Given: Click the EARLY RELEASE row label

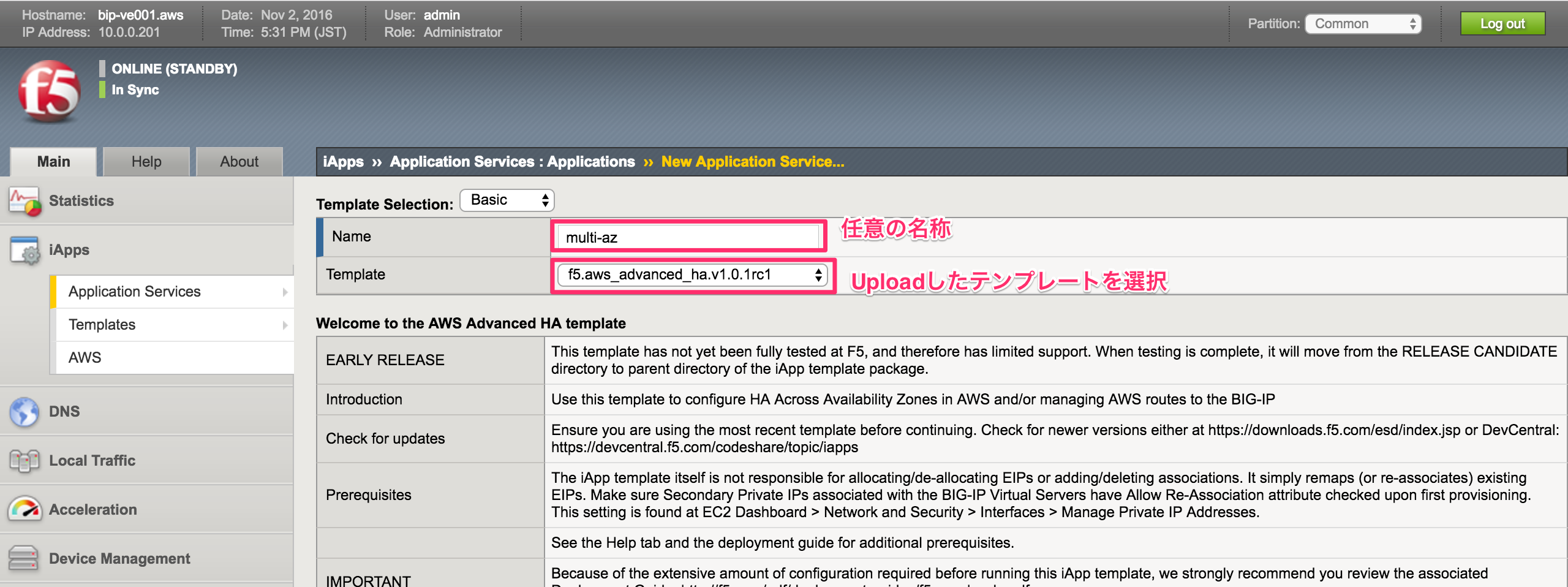Looking at the screenshot, I should [x=385, y=360].
